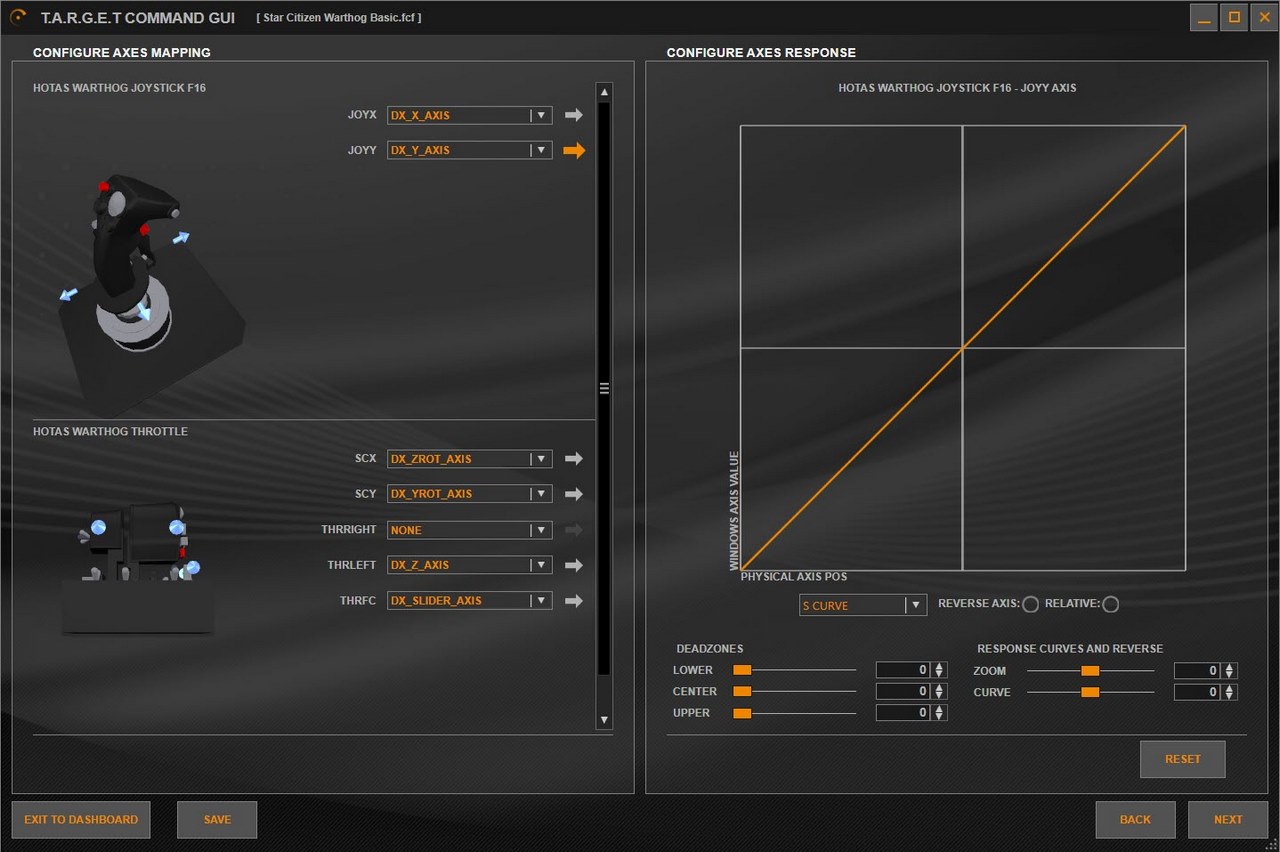Click the JOYY axis label
This screenshot has height=852, width=1280.
362,150
